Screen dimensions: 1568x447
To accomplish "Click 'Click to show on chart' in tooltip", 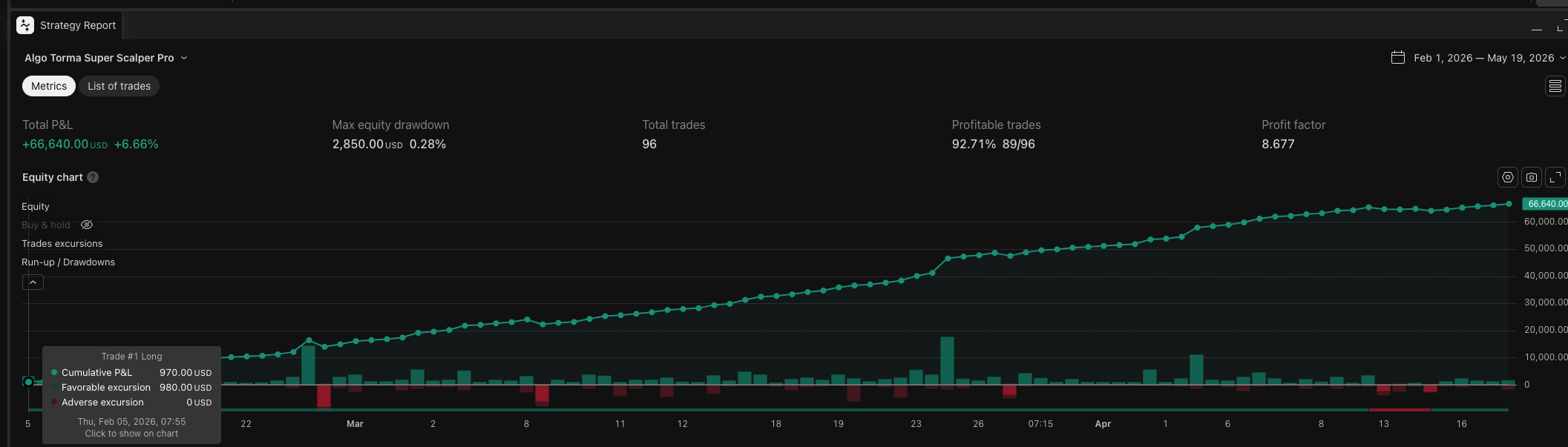I will click(131, 434).
